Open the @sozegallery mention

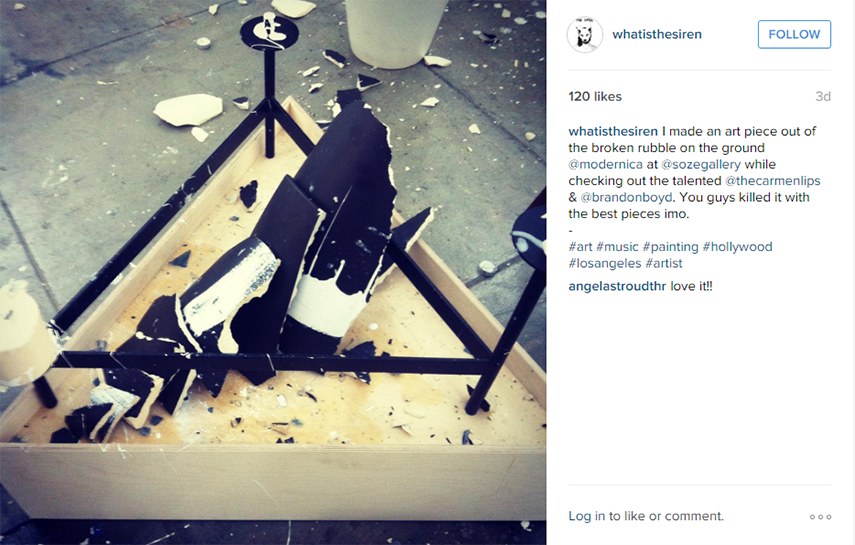(701, 164)
